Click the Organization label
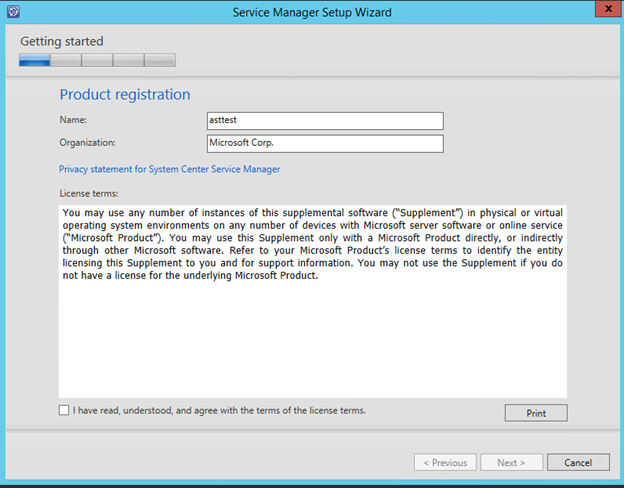The width and height of the screenshot is (624, 488). 88,143
